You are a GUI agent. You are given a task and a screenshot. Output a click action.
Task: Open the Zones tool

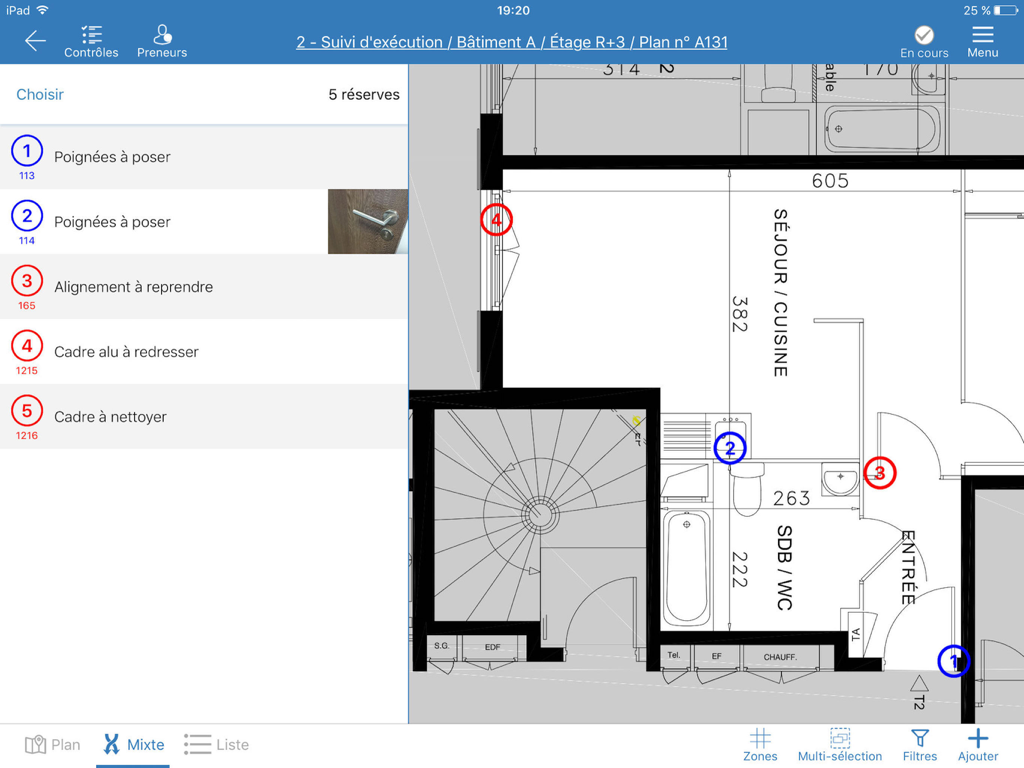coord(760,744)
